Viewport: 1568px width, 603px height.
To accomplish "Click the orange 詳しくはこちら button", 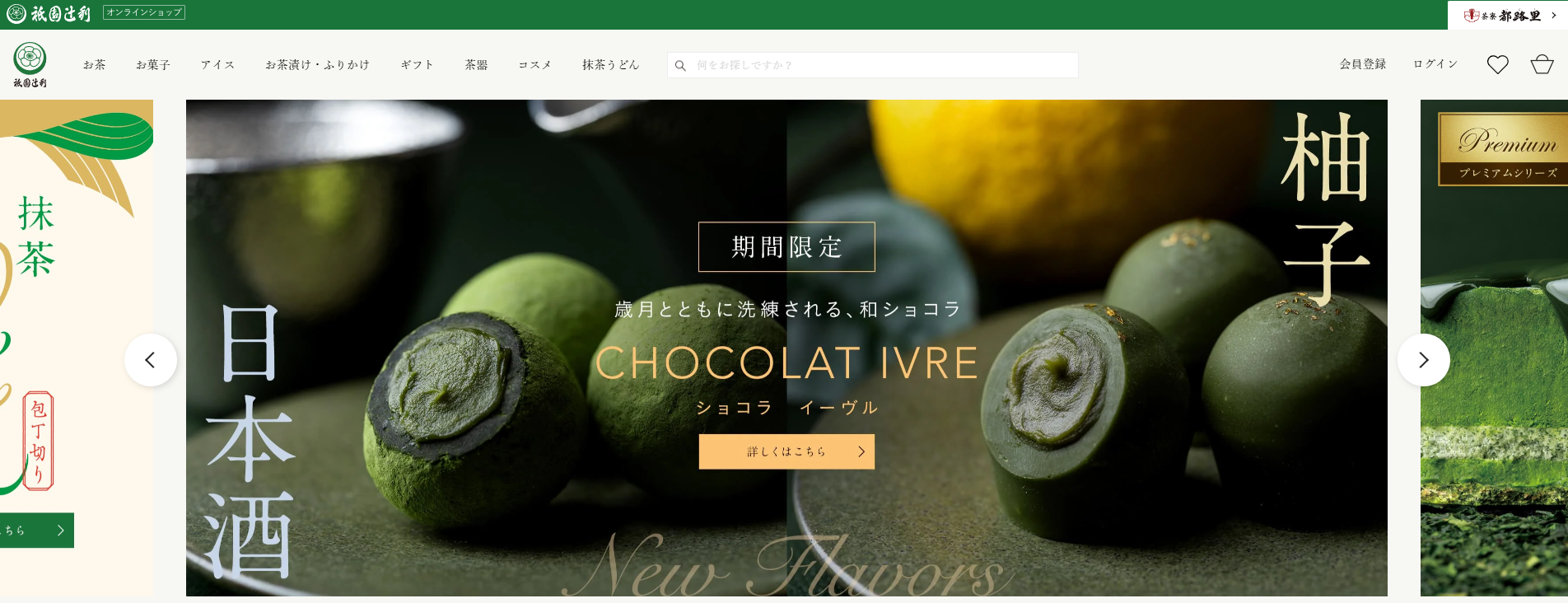I will coord(786,451).
